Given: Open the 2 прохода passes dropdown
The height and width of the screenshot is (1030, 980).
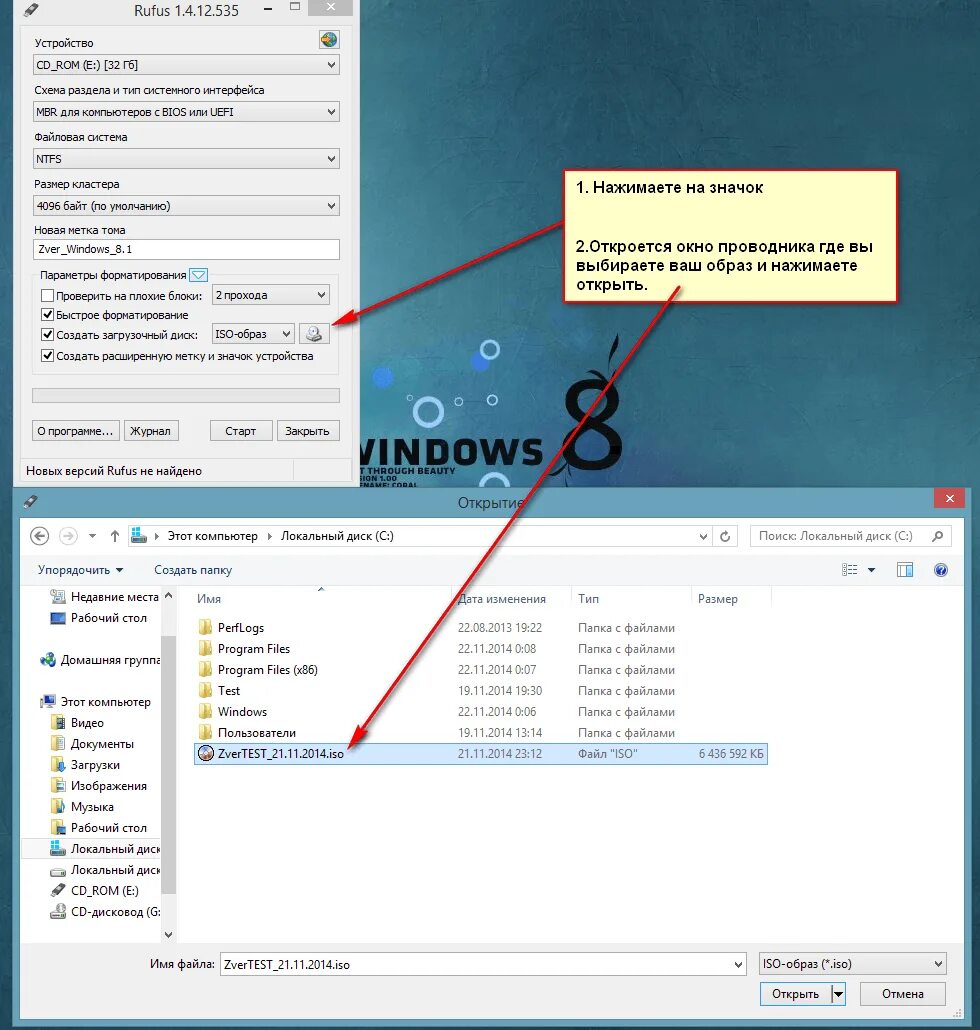Looking at the screenshot, I should (x=271, y=295).
